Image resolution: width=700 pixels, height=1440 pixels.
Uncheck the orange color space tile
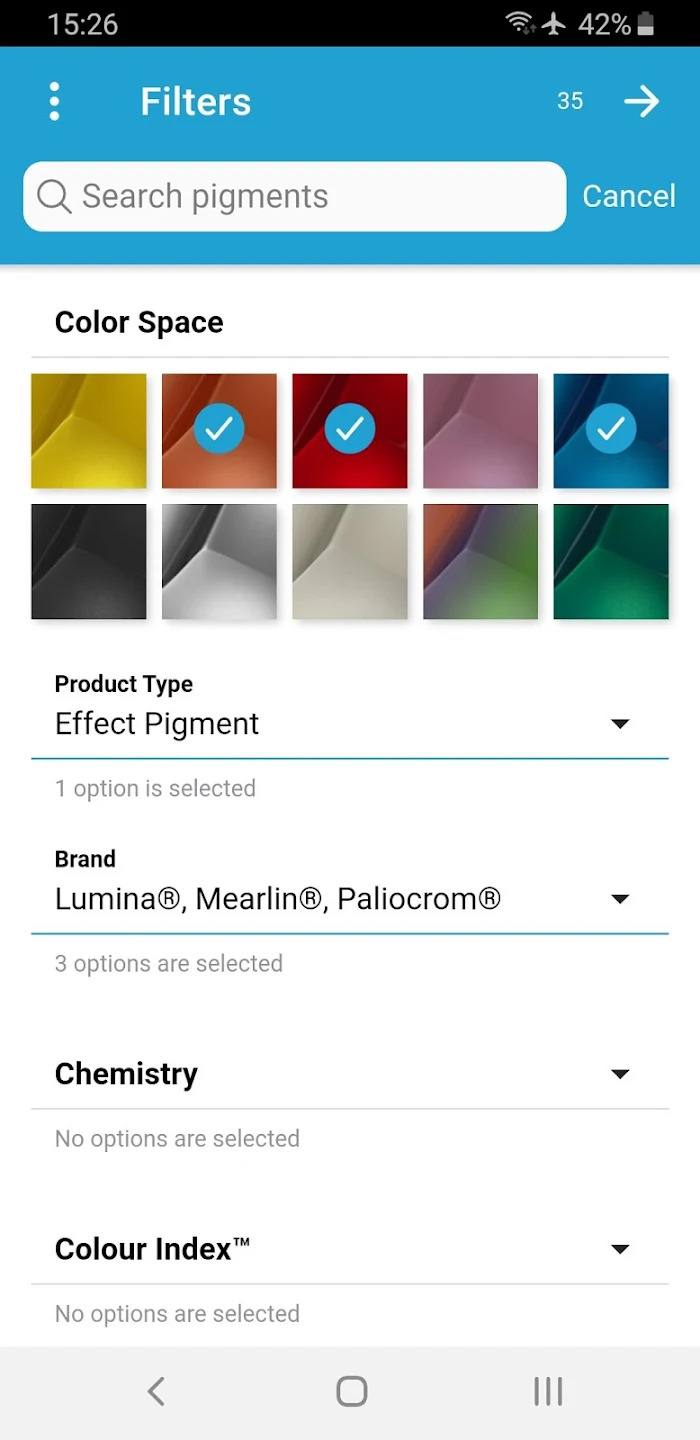(x=219, y=431)
